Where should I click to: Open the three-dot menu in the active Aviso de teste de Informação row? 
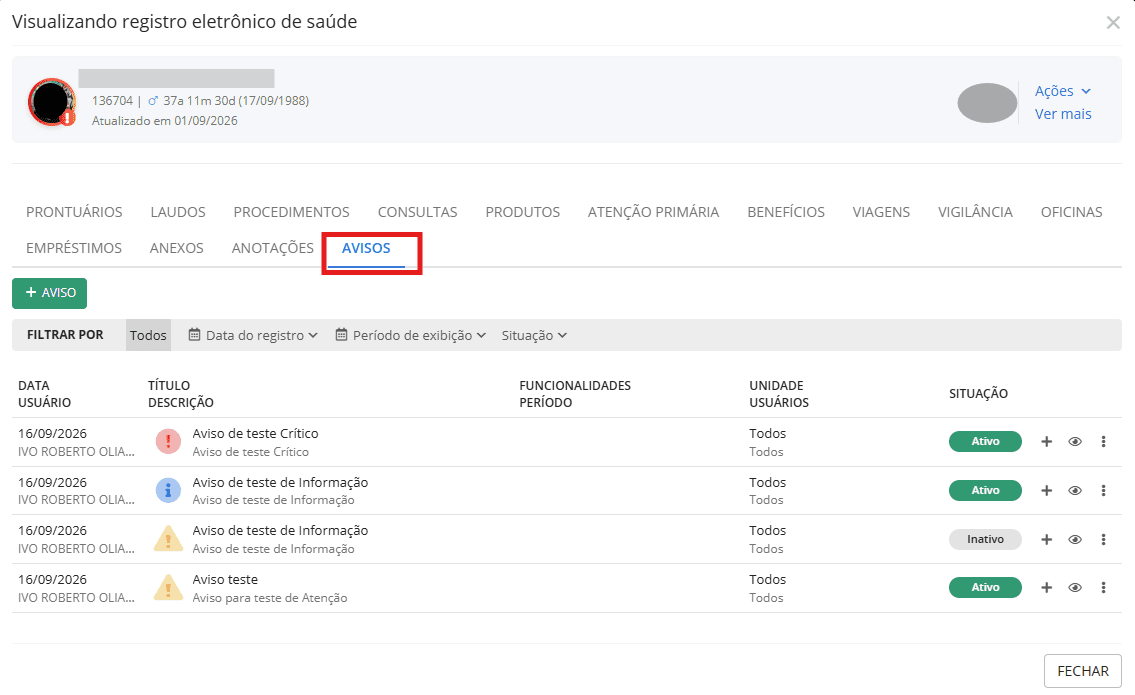click(1103, 491)
